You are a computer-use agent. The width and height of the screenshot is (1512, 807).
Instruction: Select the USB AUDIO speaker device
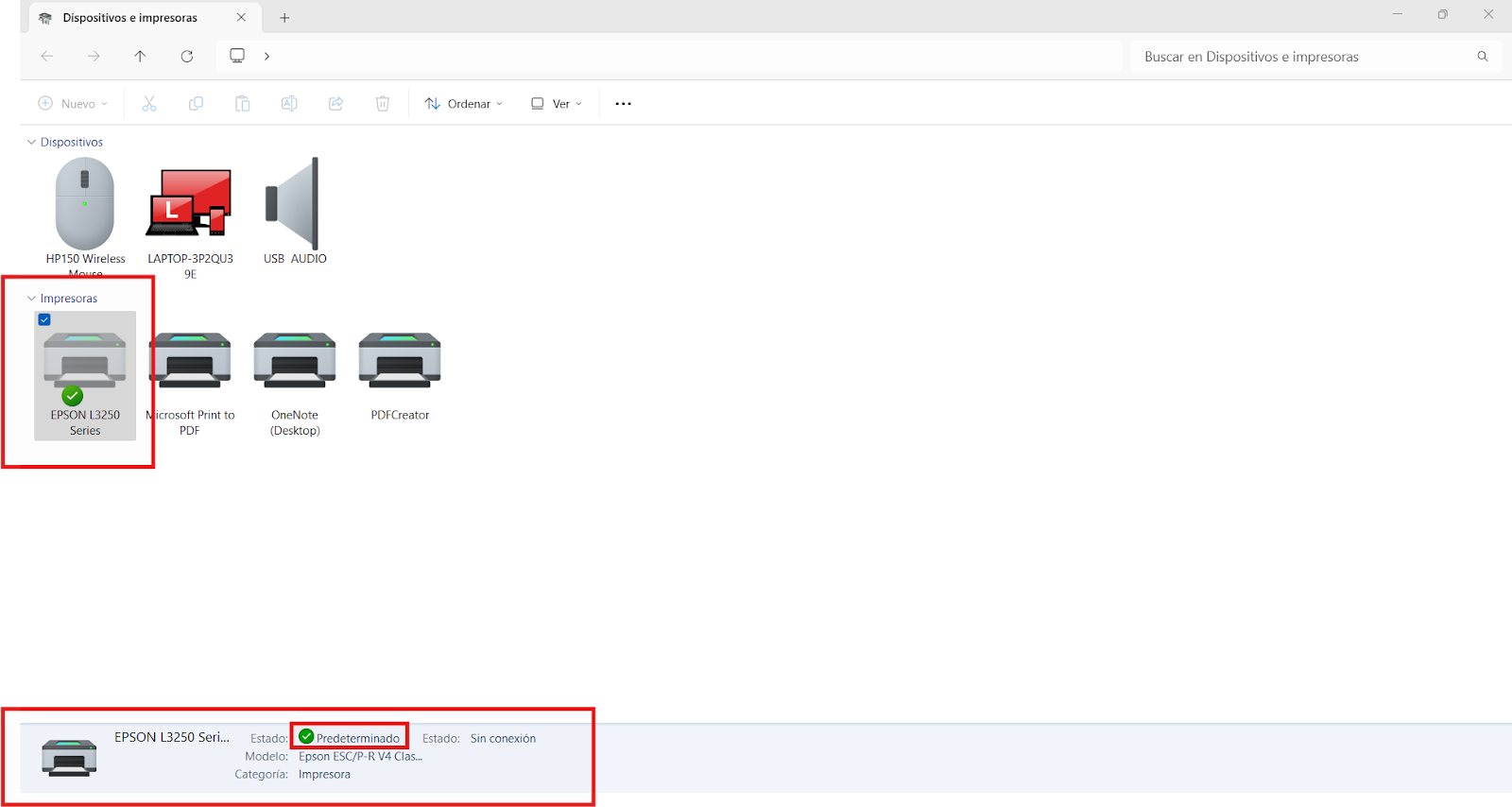coord(295,205)
